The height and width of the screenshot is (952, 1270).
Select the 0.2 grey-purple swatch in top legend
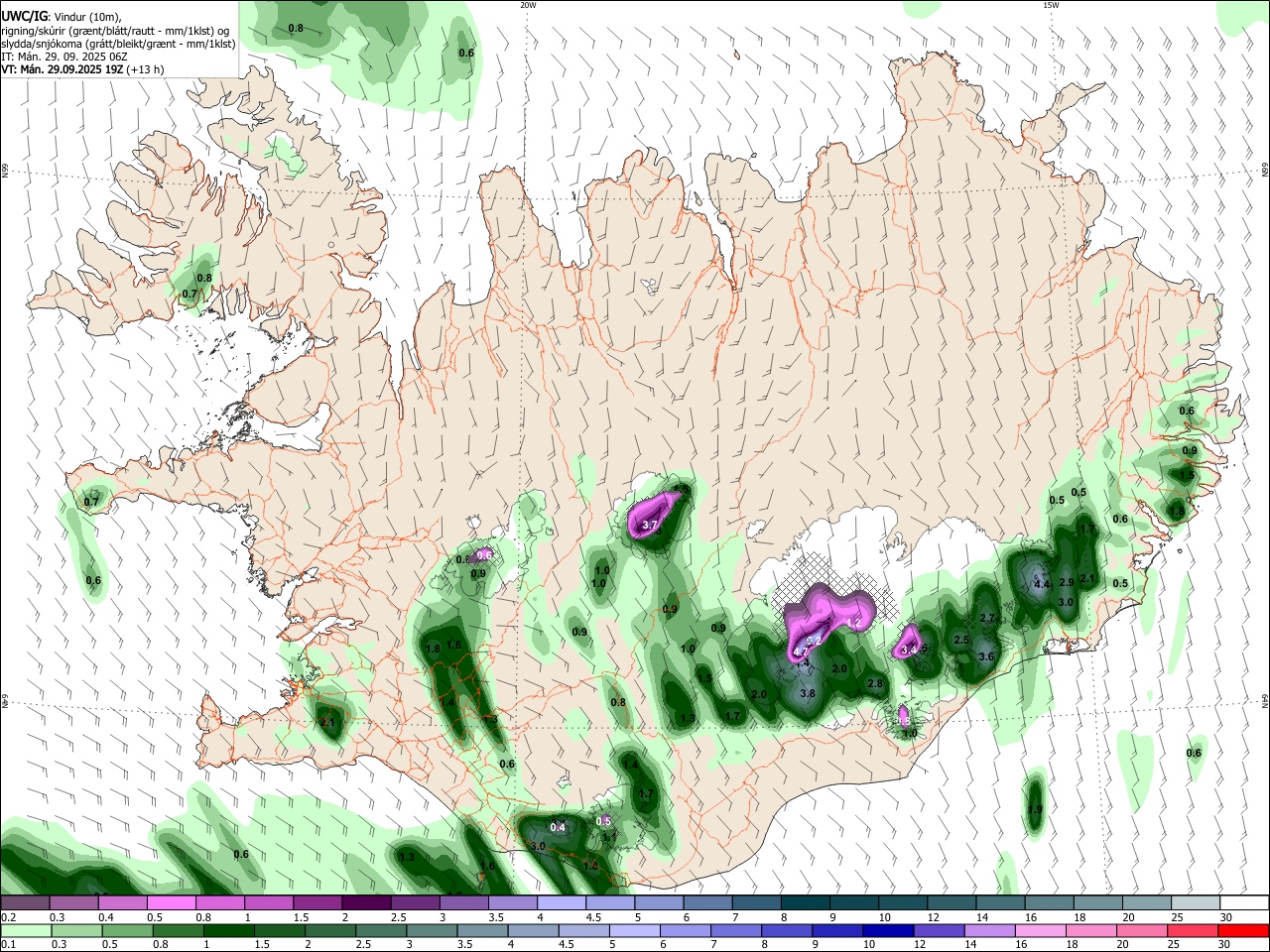(x=25, y=902)
